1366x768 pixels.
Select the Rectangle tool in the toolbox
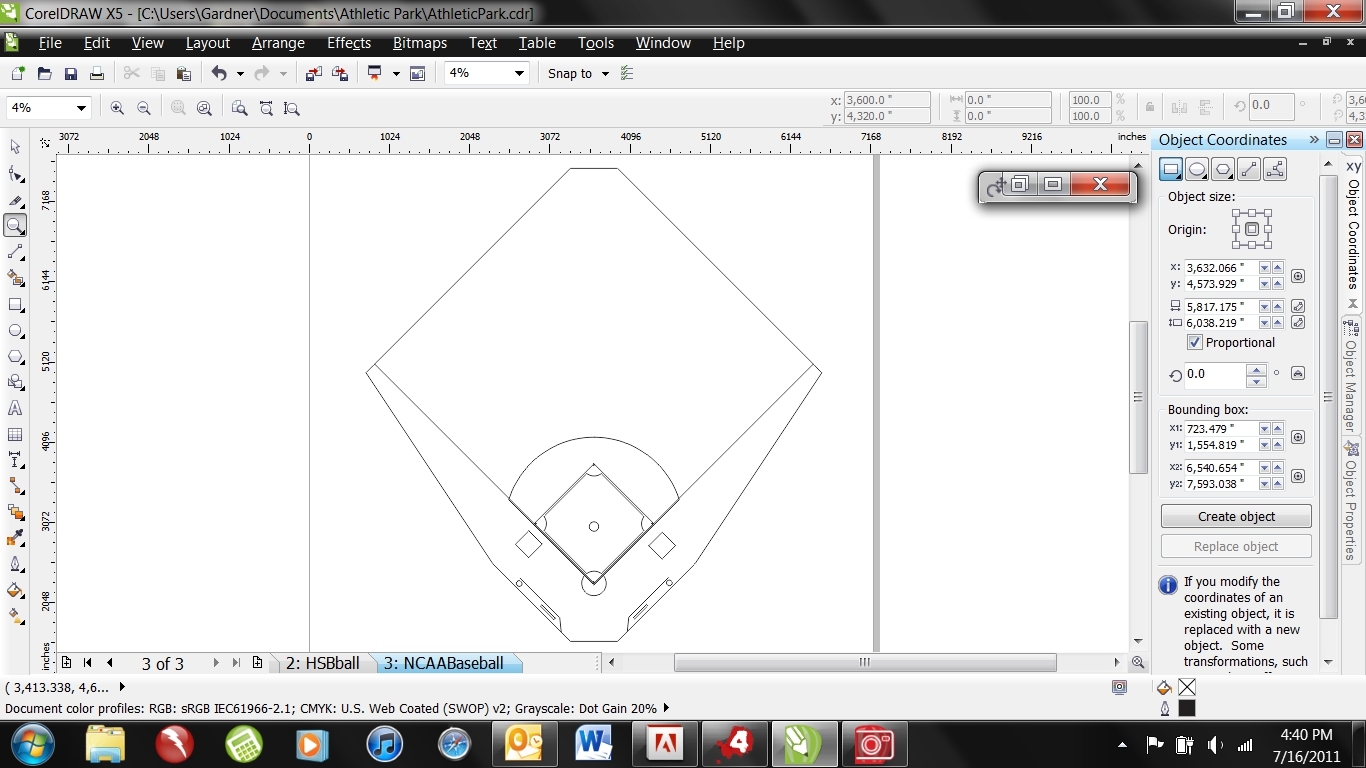[x=15, y=305]
